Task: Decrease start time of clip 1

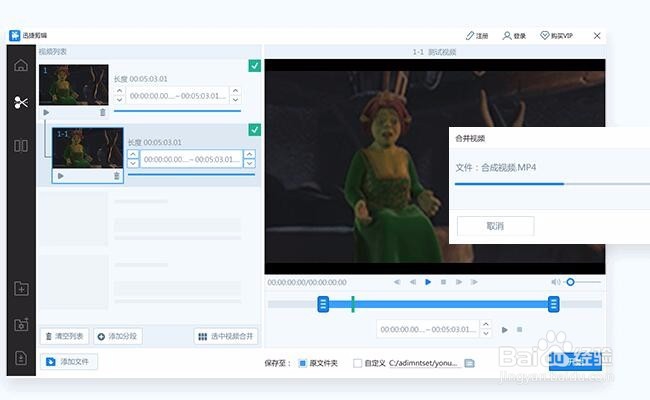Action: [x=119, y=100]
